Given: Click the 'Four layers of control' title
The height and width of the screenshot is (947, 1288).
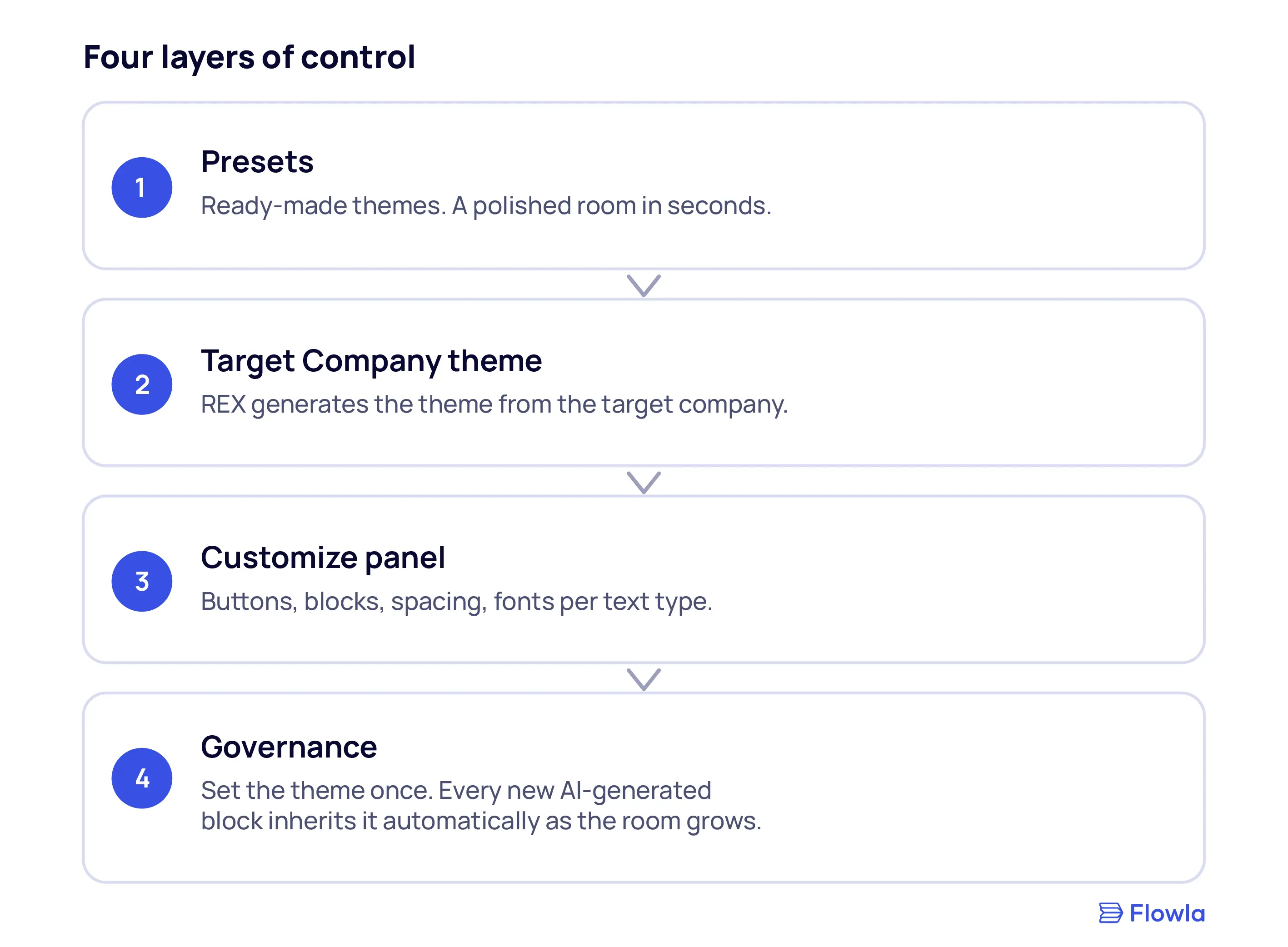Looking at the screenshot, I should pyautogui.click(x=250, y=57).
